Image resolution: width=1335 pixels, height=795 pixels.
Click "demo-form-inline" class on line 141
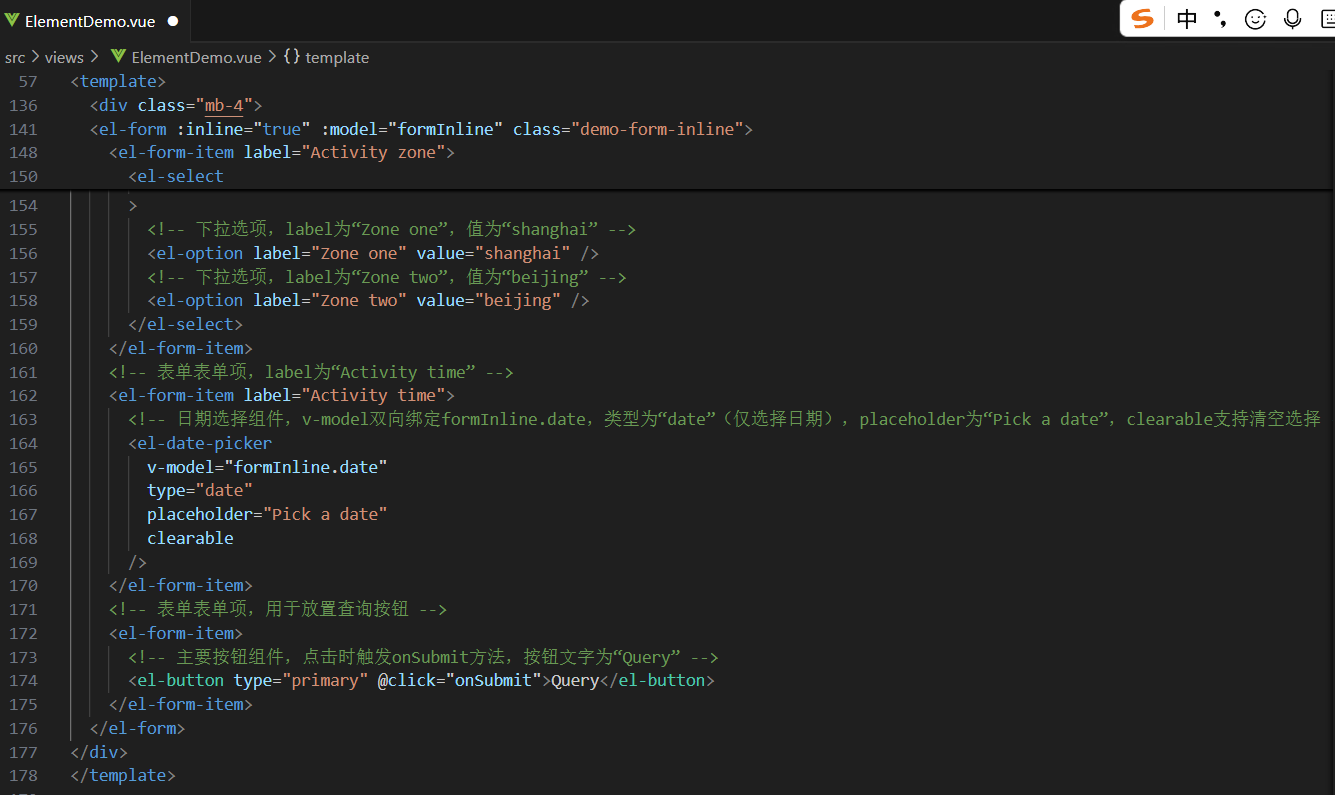click(x=656, y=129)
